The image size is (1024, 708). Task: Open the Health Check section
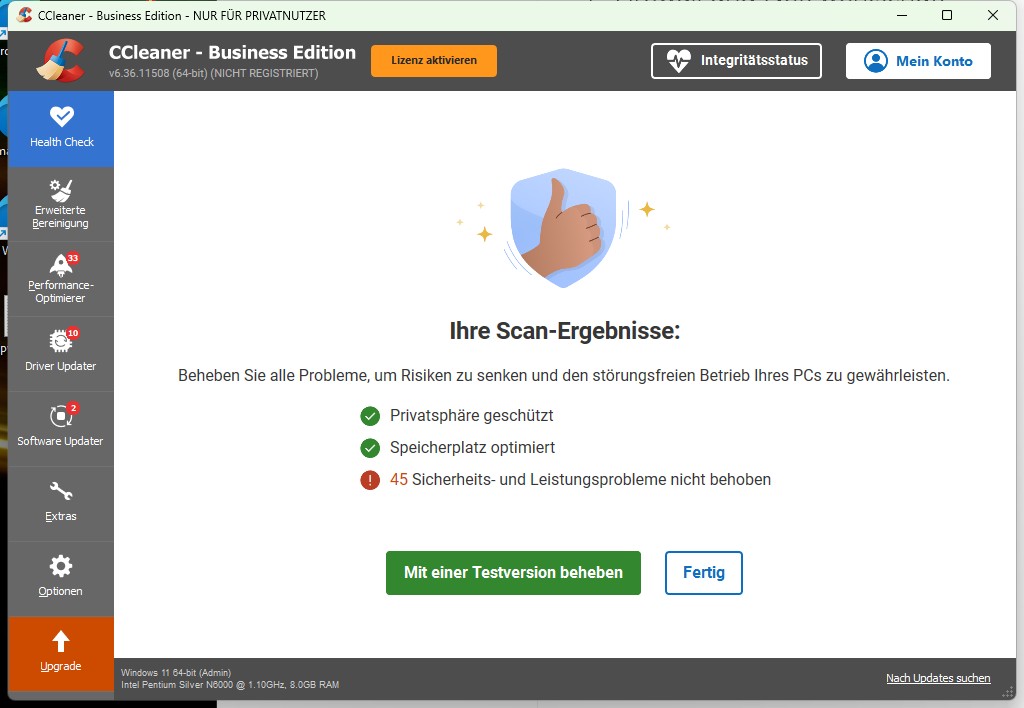pos(61,129)
